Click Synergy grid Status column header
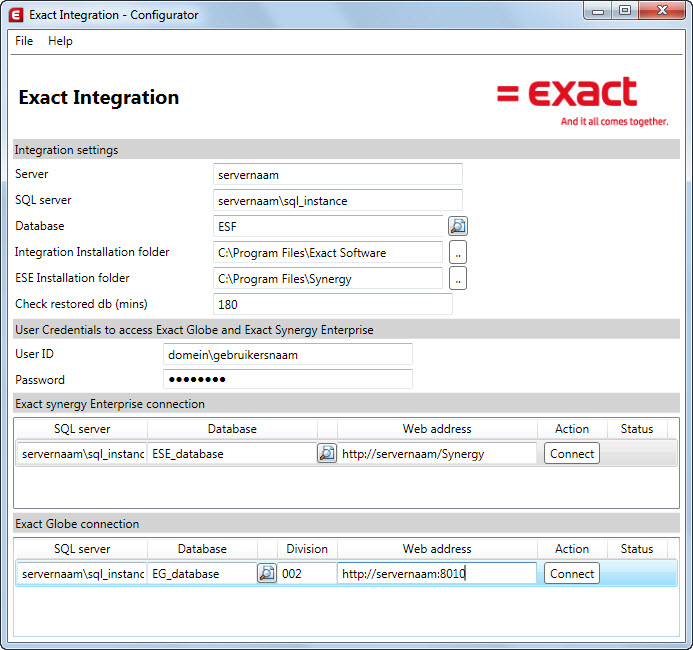This screenshot has width=693, height=650. coord(637,429)
